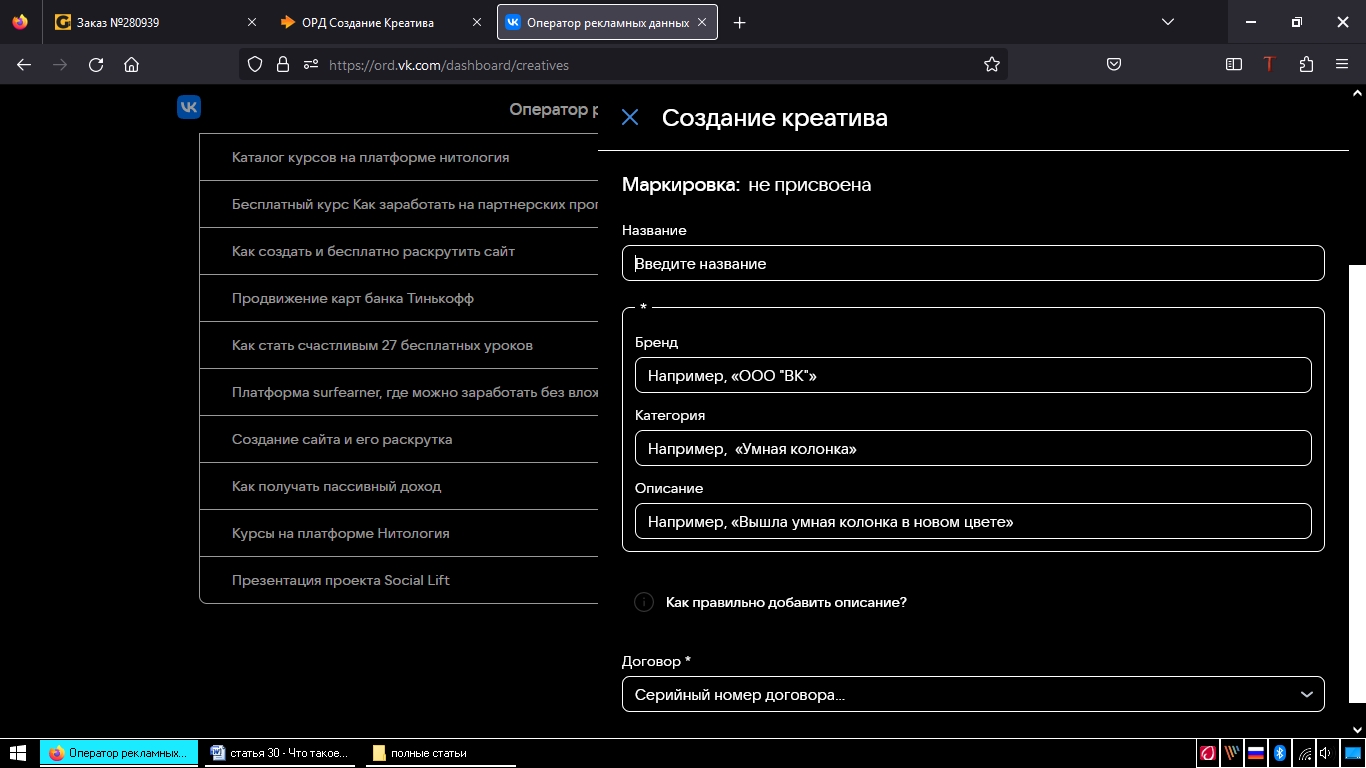Image resolution: width=1366 pixels, height=768 pixels.
Task: Click the page's vertical scrollbar
Action: tap(1357, 484)
